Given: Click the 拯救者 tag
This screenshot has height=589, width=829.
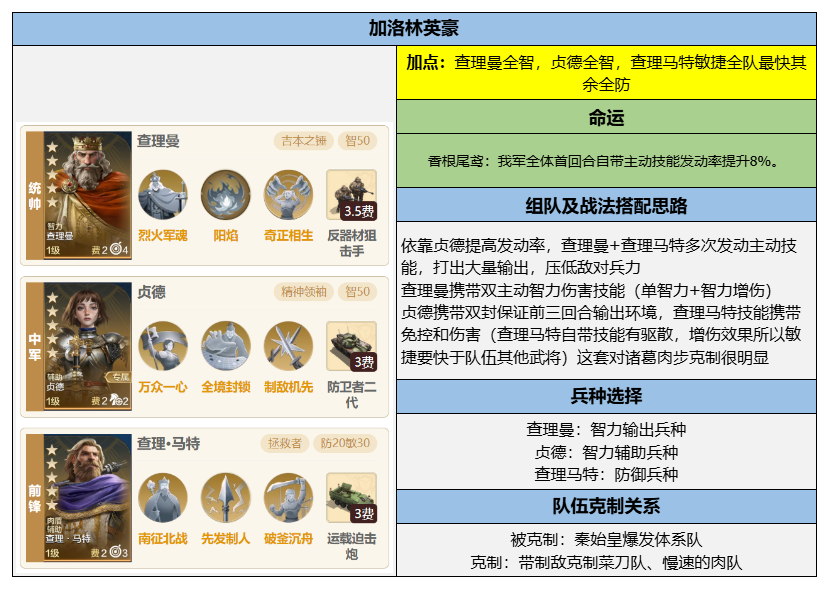Looking at the screenshot, I should [284, 443].
